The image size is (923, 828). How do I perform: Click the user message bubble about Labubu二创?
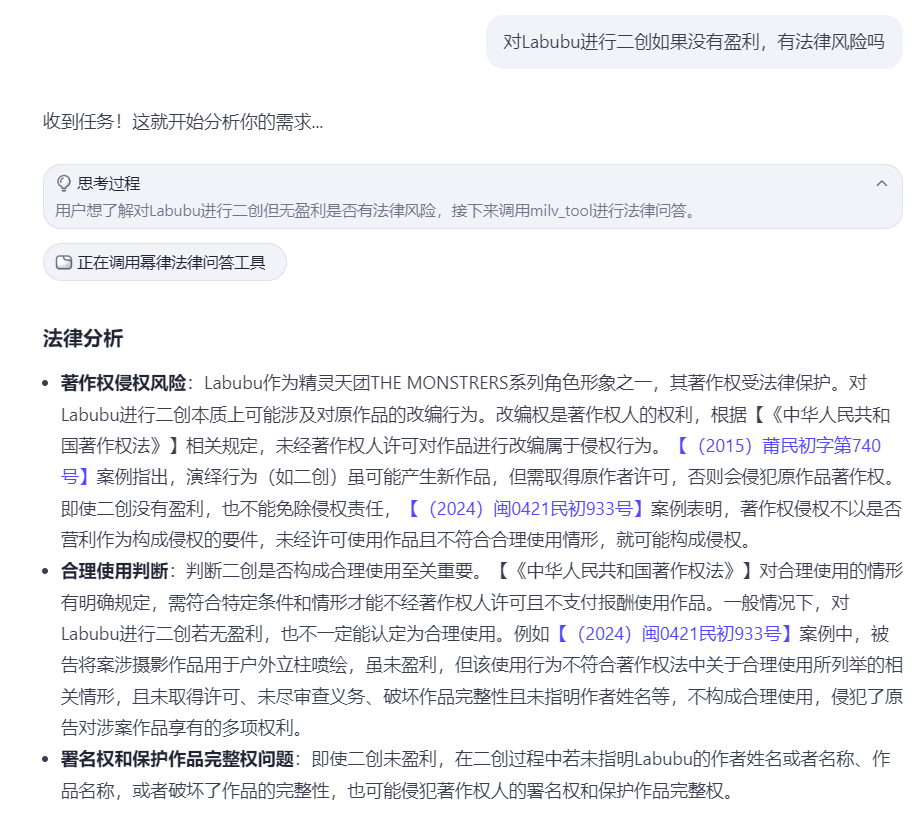694,42
